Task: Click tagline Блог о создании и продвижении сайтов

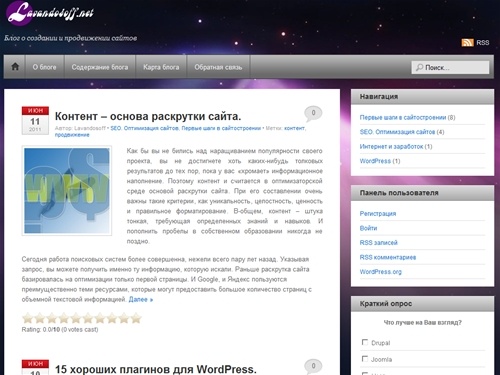Action: (70, 38)
